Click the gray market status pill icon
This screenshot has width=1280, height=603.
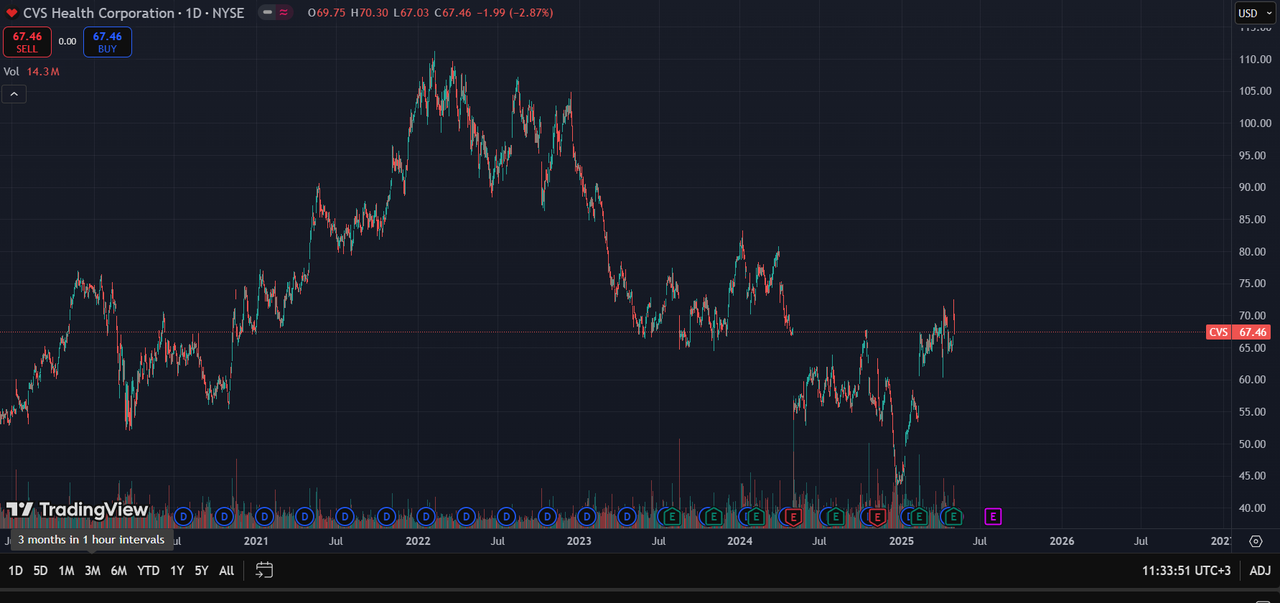click(267, 13)
